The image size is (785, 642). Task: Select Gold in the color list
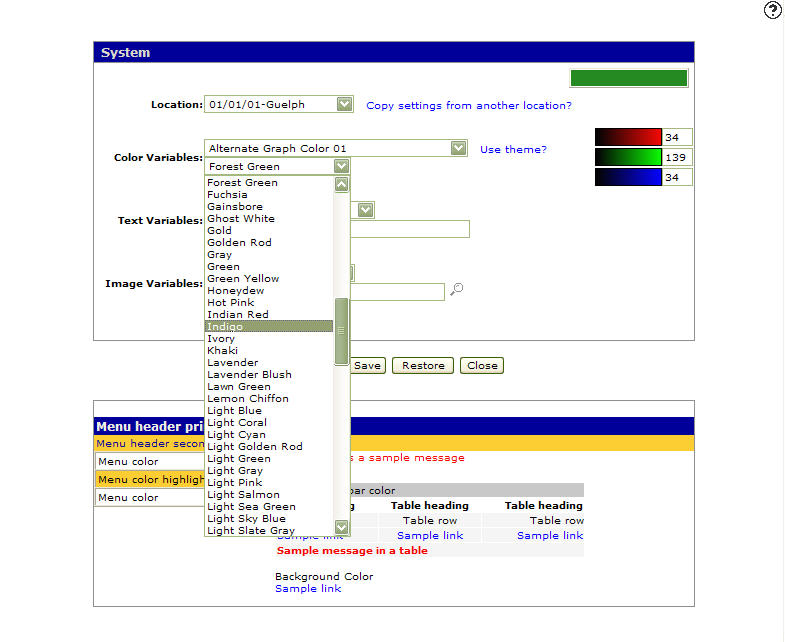[269, 231]
